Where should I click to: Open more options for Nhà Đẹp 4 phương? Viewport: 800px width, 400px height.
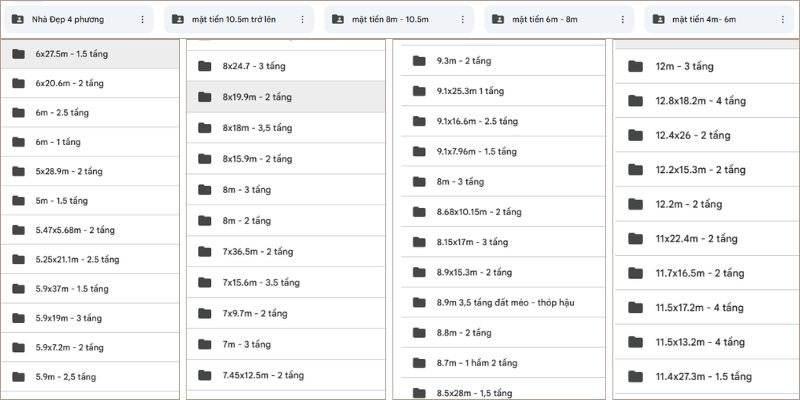142,19
